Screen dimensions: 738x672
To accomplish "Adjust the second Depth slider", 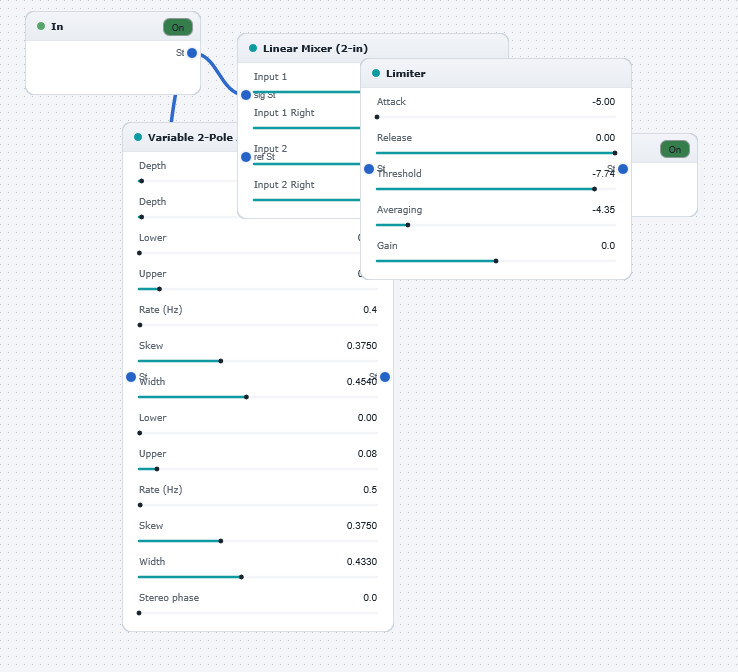I will point(188,217).
